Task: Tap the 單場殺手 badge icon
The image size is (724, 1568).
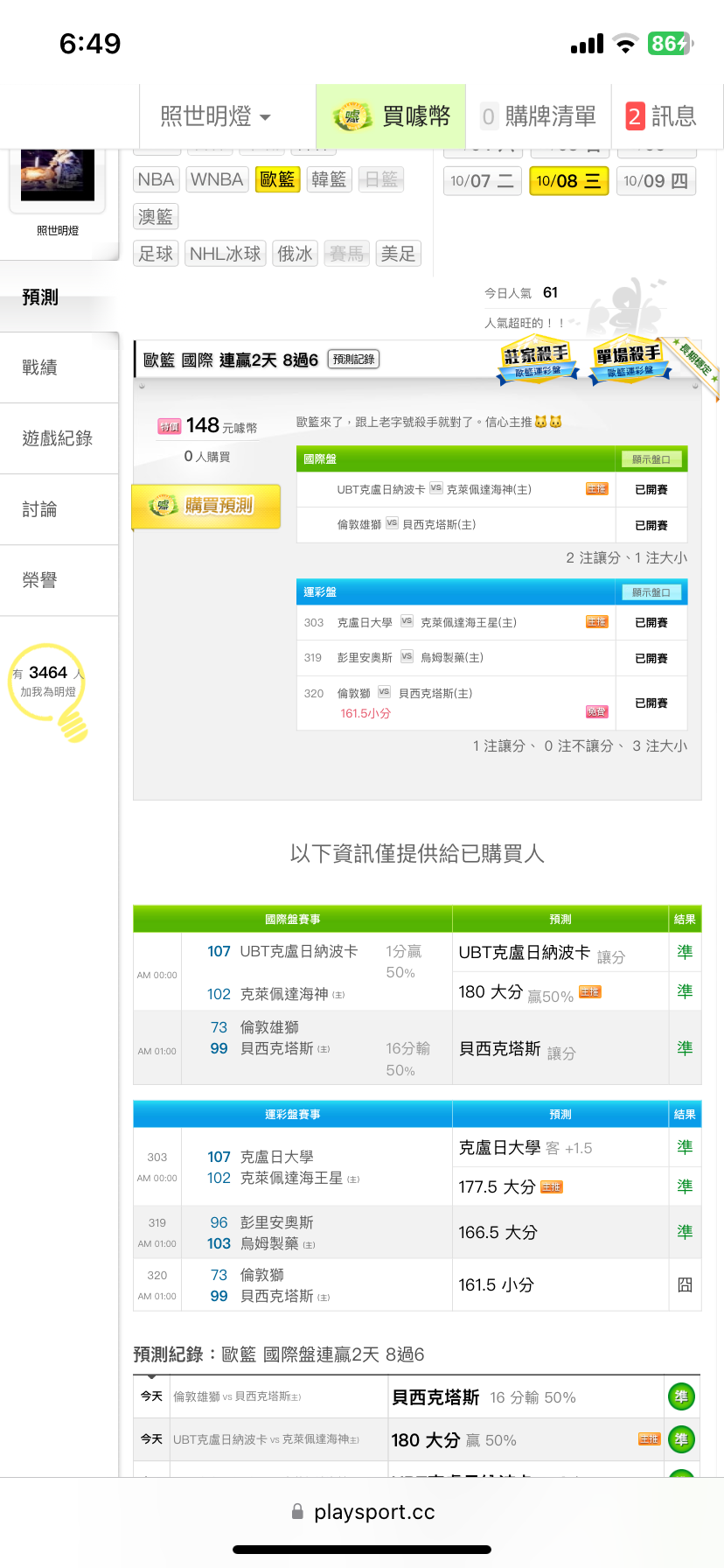Action: point(628,361)
